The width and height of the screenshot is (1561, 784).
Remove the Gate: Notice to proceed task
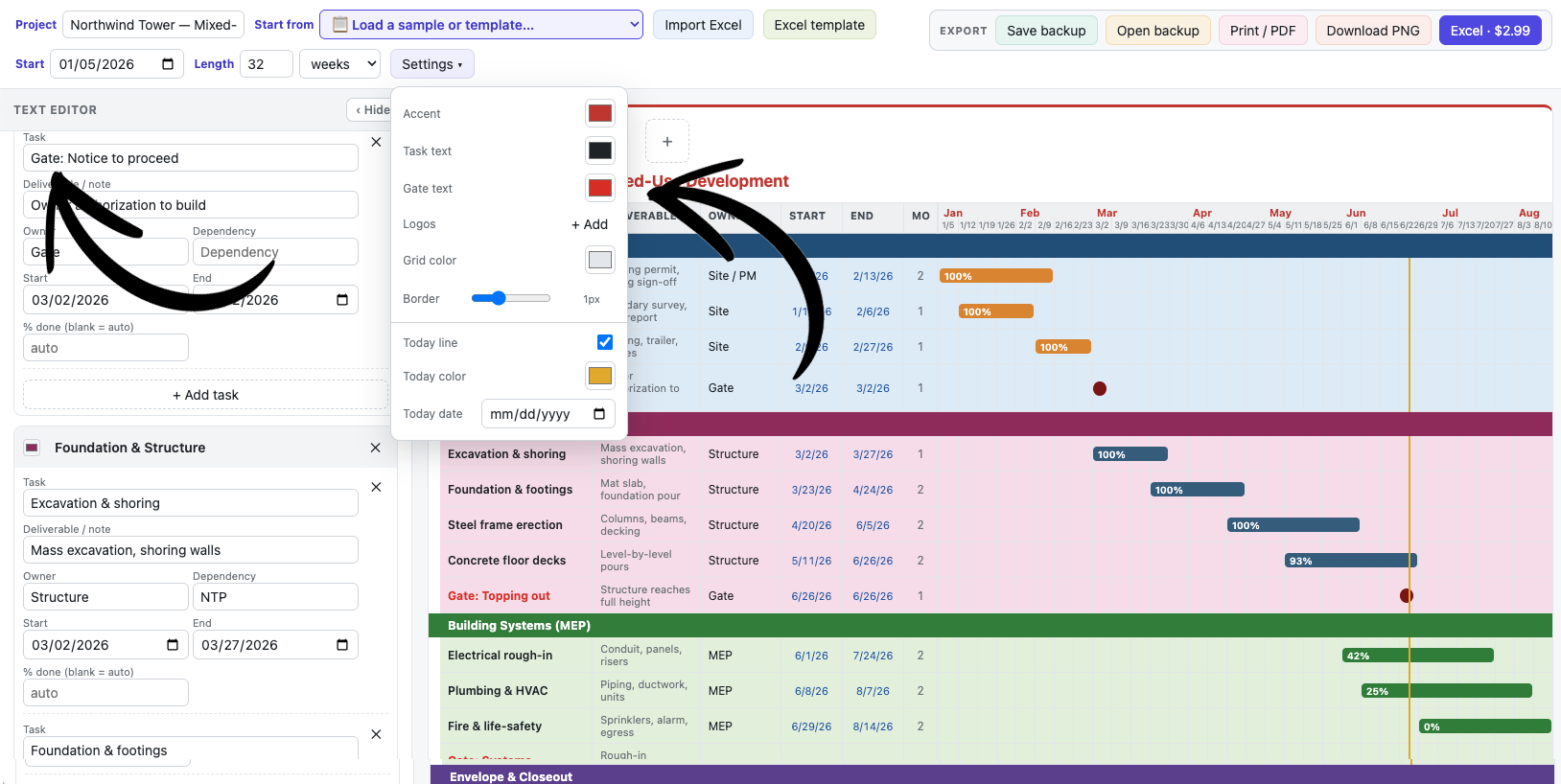(x=376, y=142)
